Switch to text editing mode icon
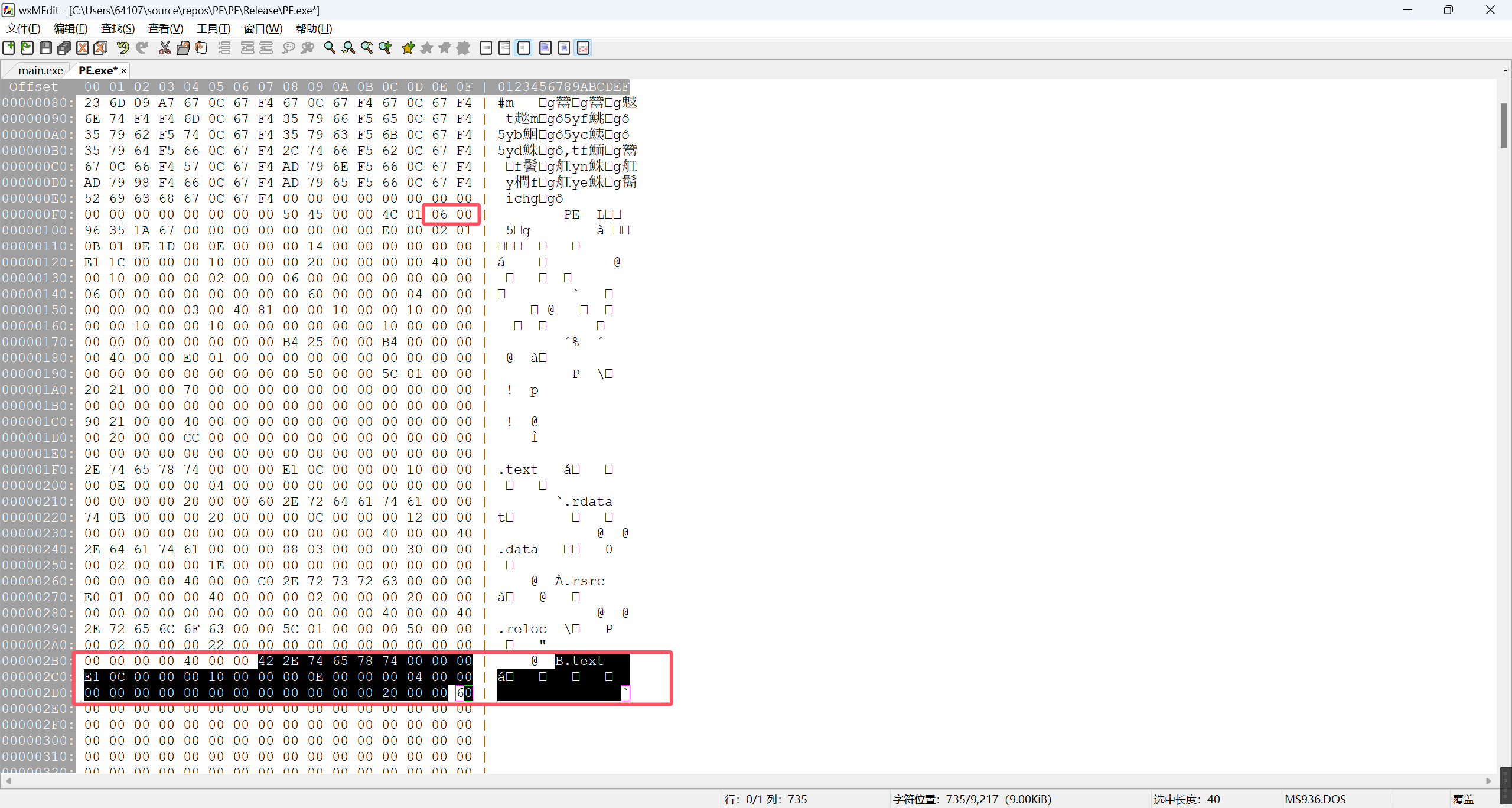The height and width of the screenshot is (808, 1512). (x=545, y=48)
